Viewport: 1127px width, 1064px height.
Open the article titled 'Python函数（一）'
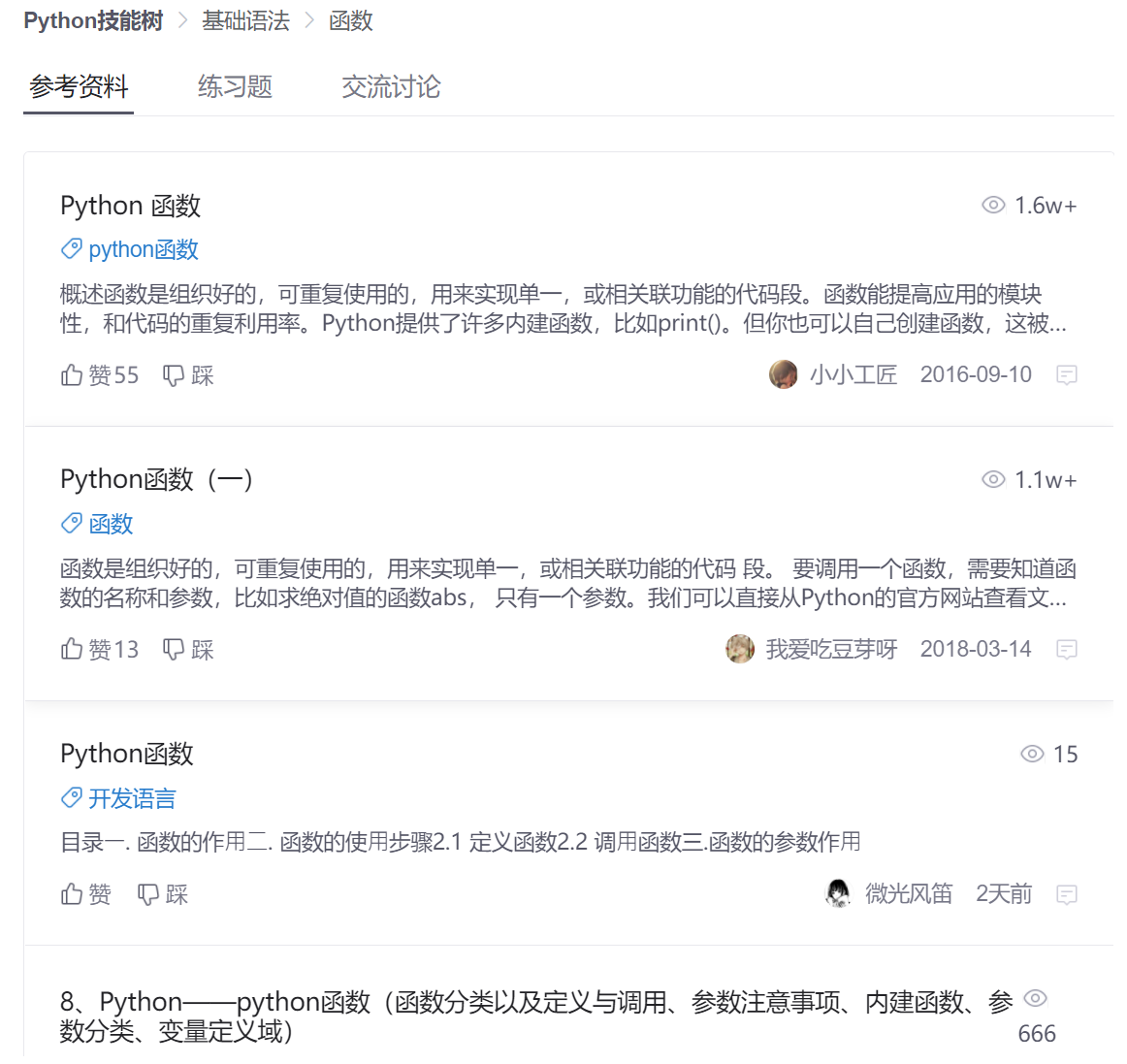click(x=156, y=479)
